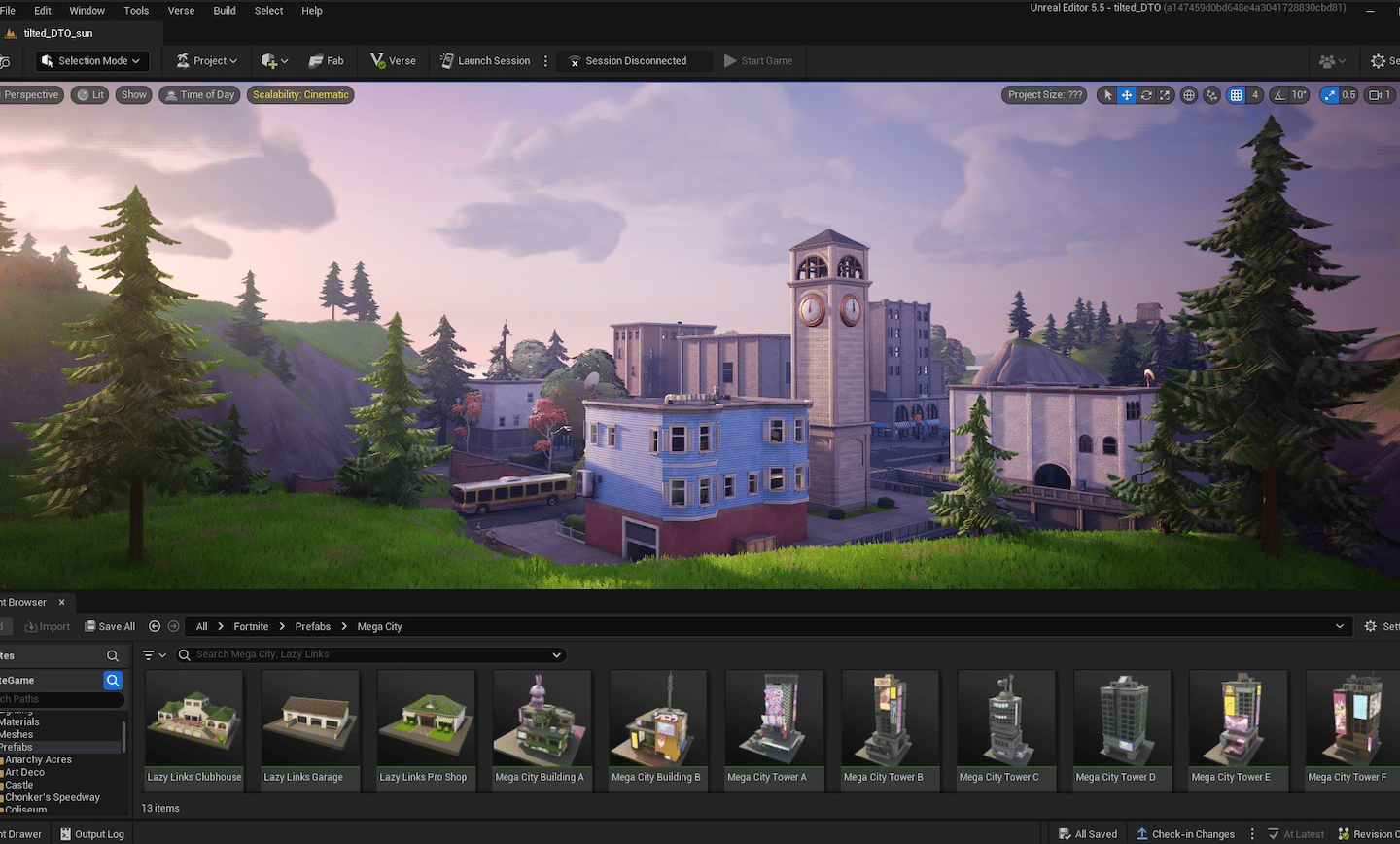Open the Edit menu
The width and height of the screenshot is (1400, 844).
tap(43, 11)
